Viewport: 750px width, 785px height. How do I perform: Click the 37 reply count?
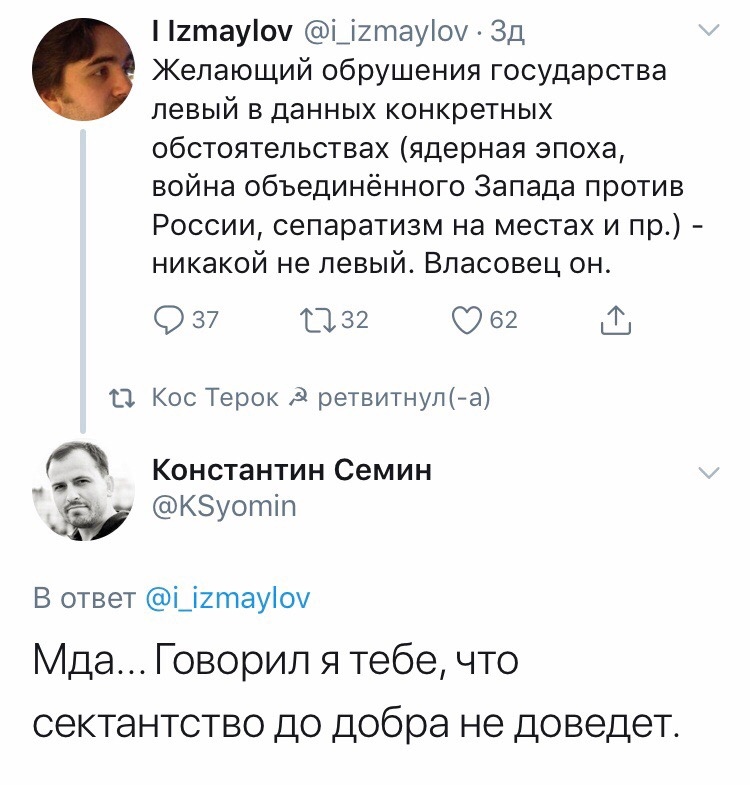tap(205, 320)
